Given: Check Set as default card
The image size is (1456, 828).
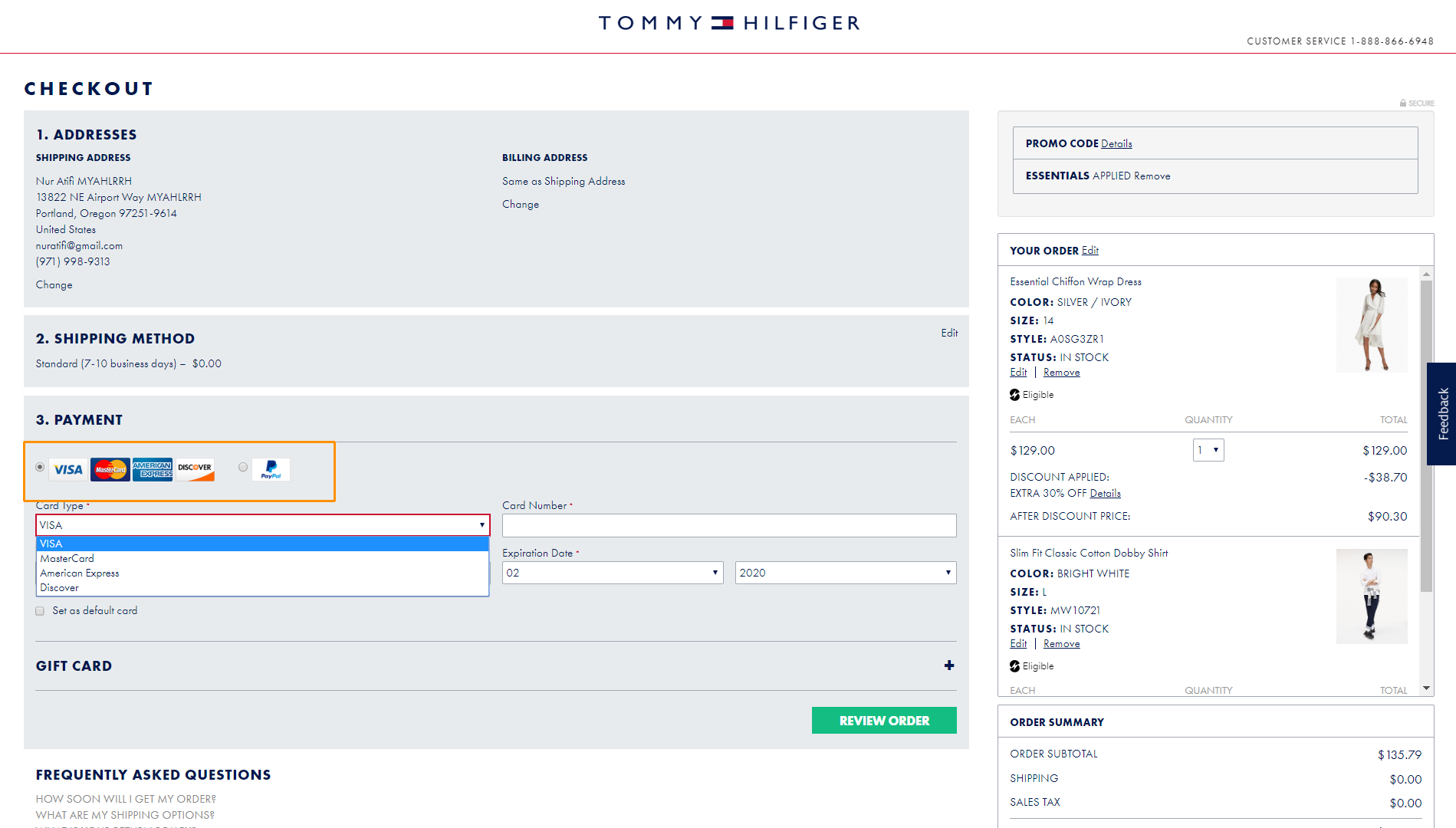Looking at the screenshot, I should (40, 611).
